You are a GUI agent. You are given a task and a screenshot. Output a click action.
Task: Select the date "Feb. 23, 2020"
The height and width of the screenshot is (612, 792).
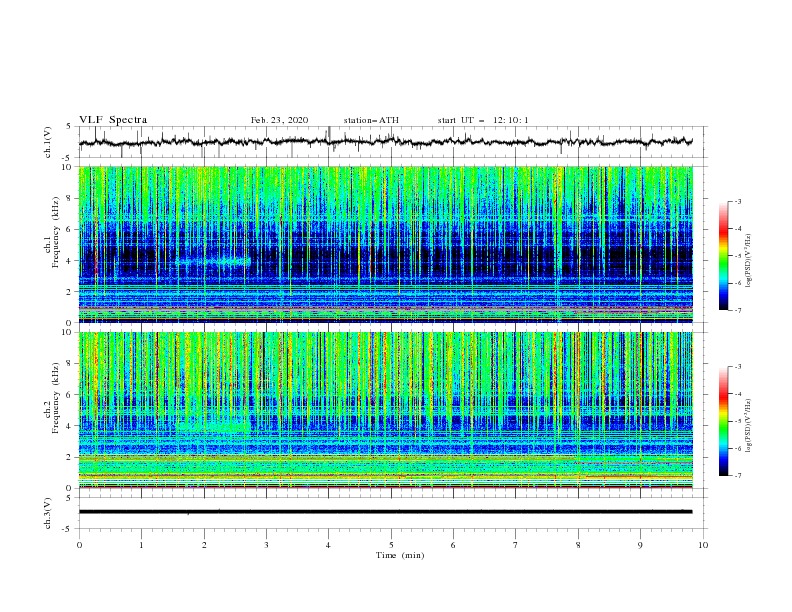[x=279, y=120]
